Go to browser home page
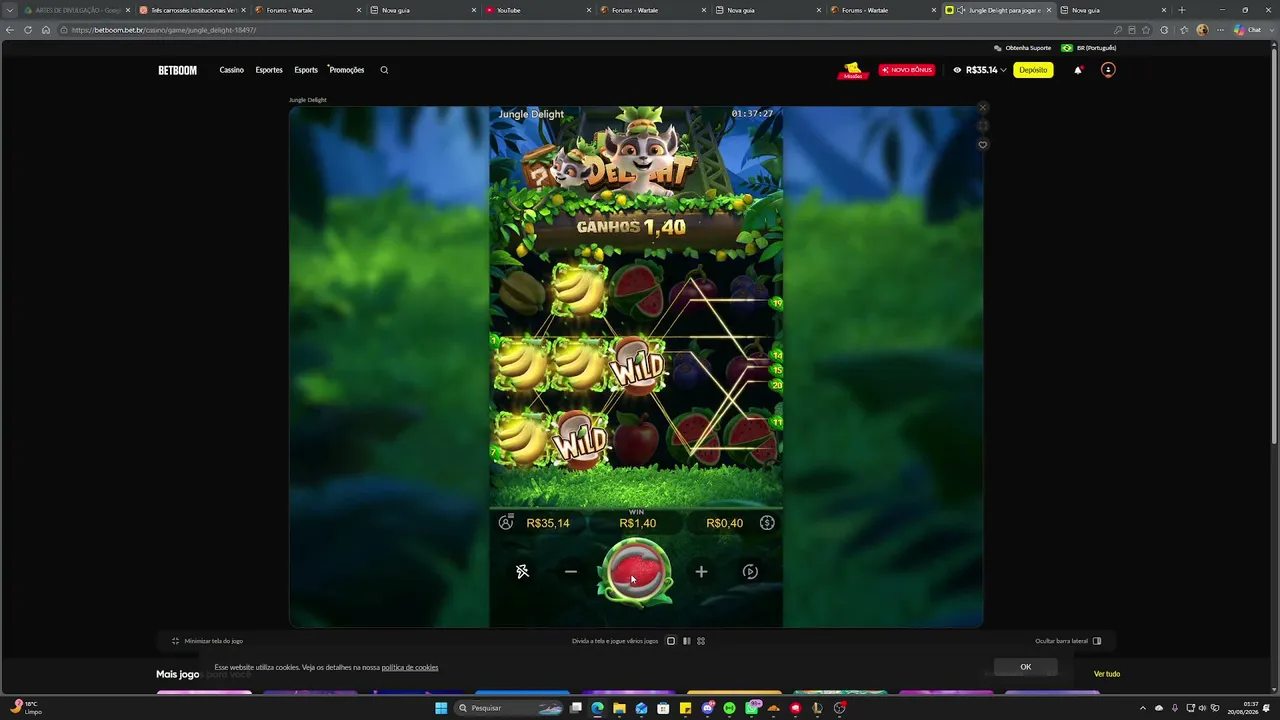1280x720 pixels. click(46, 30)
